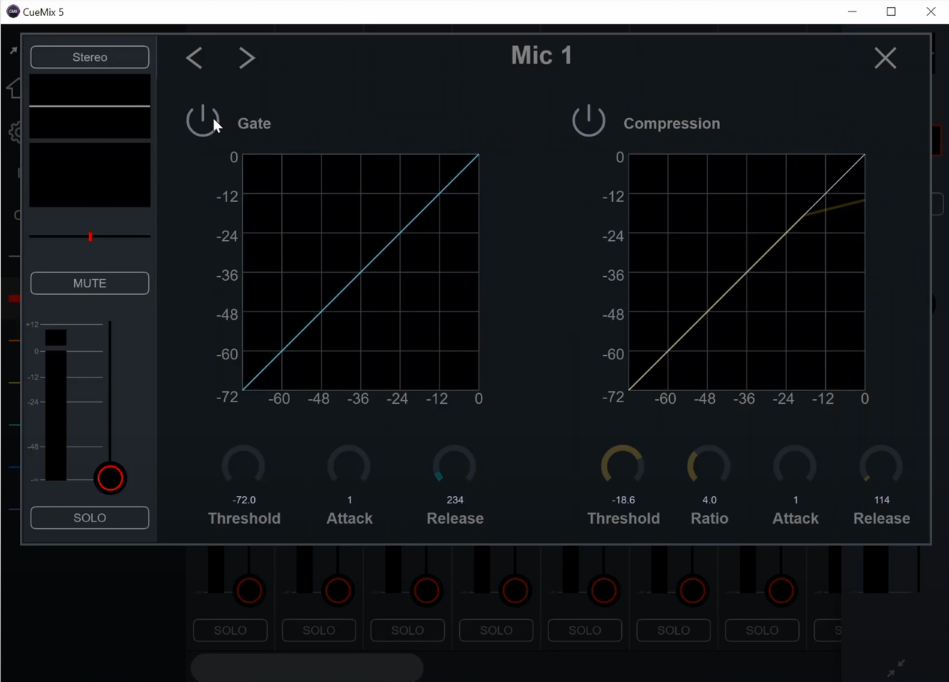949x682 pixels.
Task: Click the red pan slider marker
Action: (90, 237)
